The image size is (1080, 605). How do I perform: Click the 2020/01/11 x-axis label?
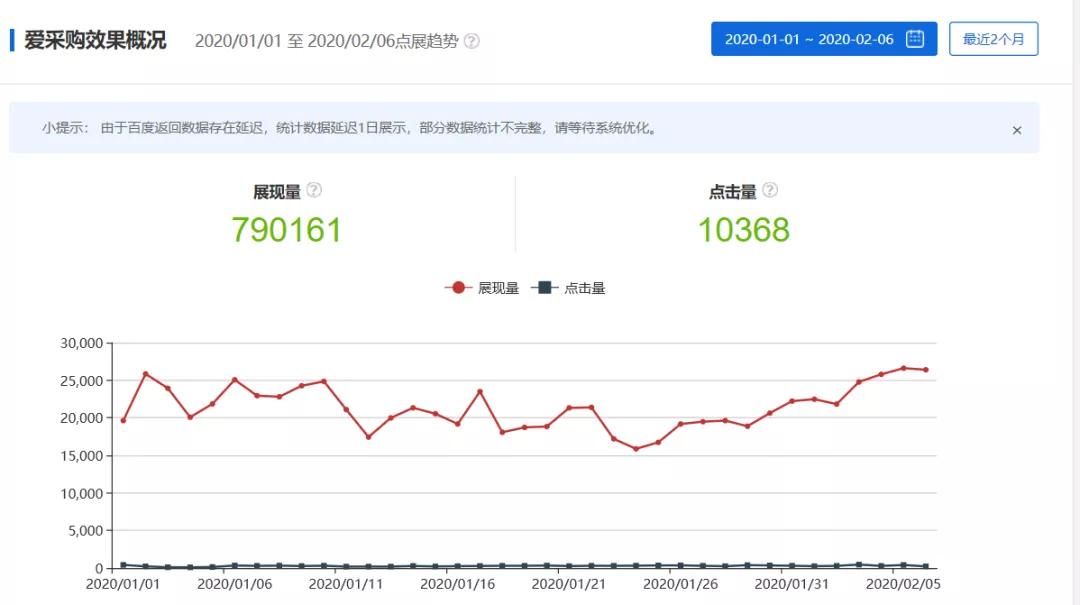click(x=346, y=584)
